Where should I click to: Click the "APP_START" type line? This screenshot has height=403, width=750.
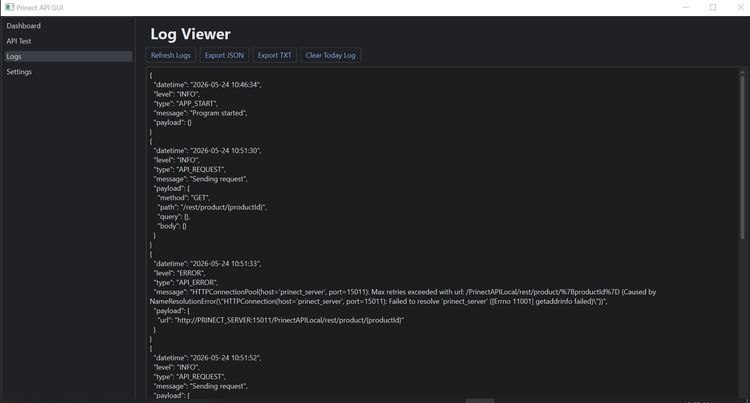186,104
